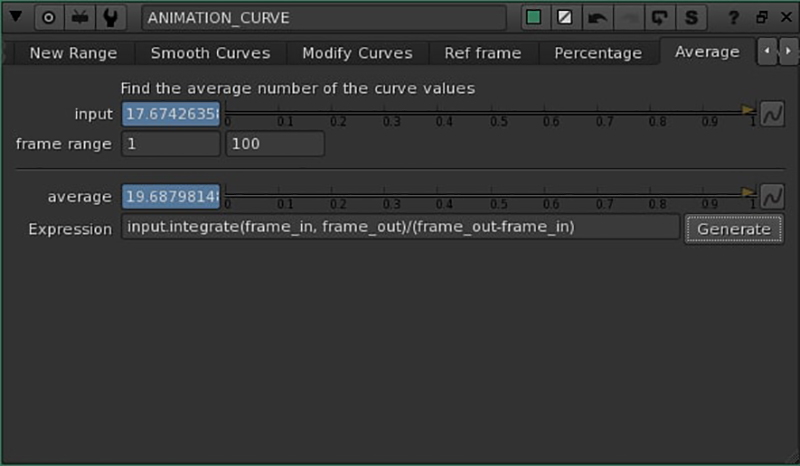
Task: Open animation menu for input knob
Action: 772,114
